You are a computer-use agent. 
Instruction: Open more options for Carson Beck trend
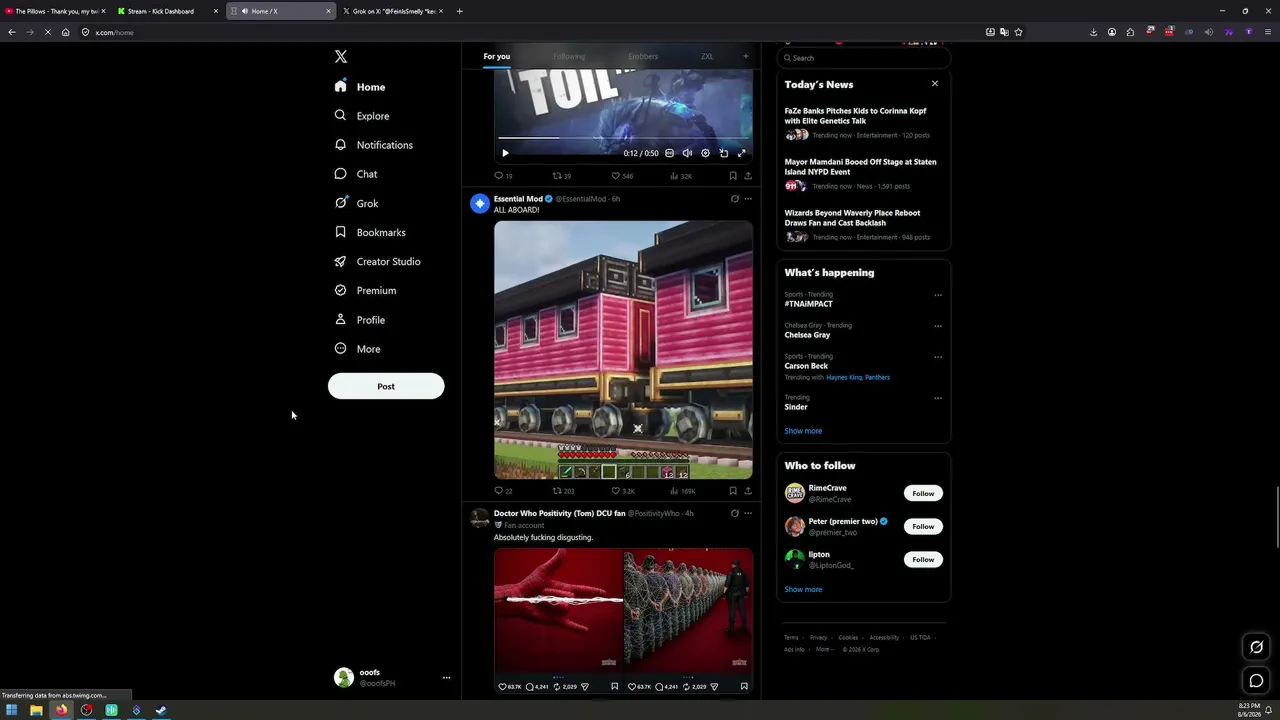coord(938,357)
